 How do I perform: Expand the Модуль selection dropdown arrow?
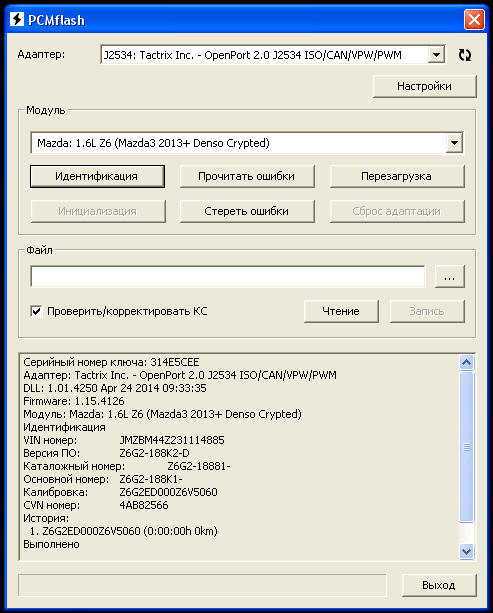pyautogui.click(x=454, y=143)
